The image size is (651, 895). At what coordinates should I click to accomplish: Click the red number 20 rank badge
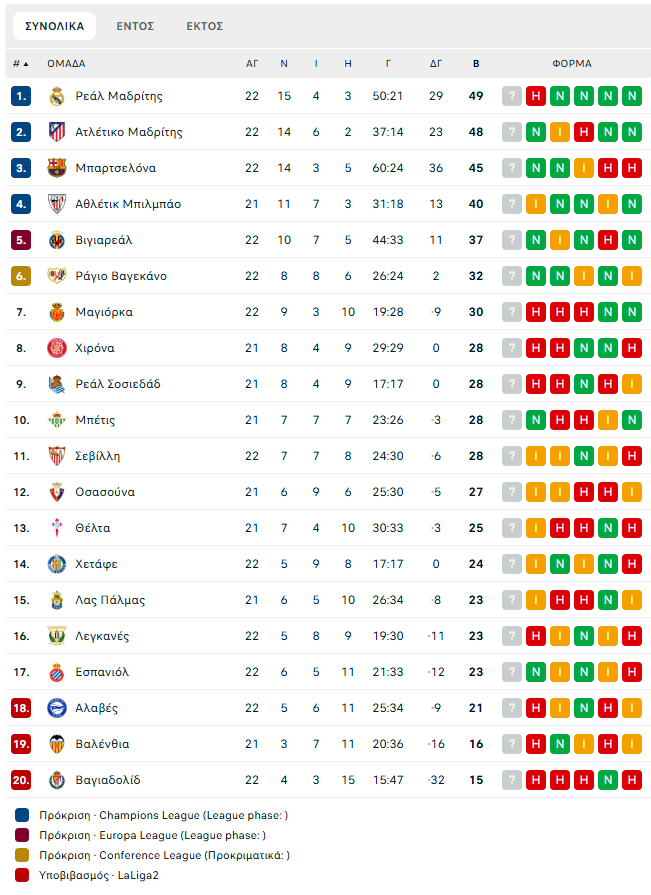click(x=22, y=780)
